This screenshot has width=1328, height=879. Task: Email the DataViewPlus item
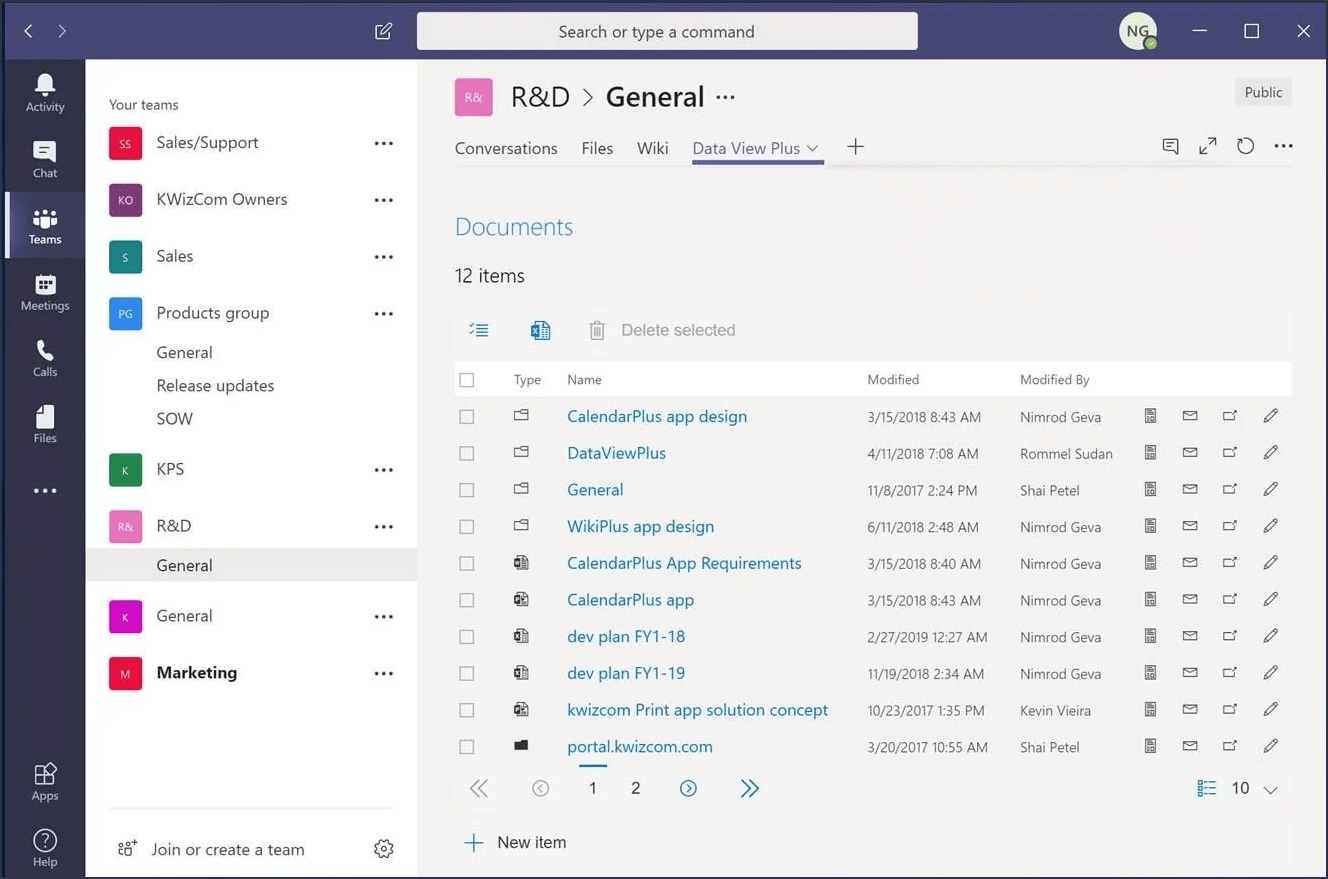point(1190,453)
